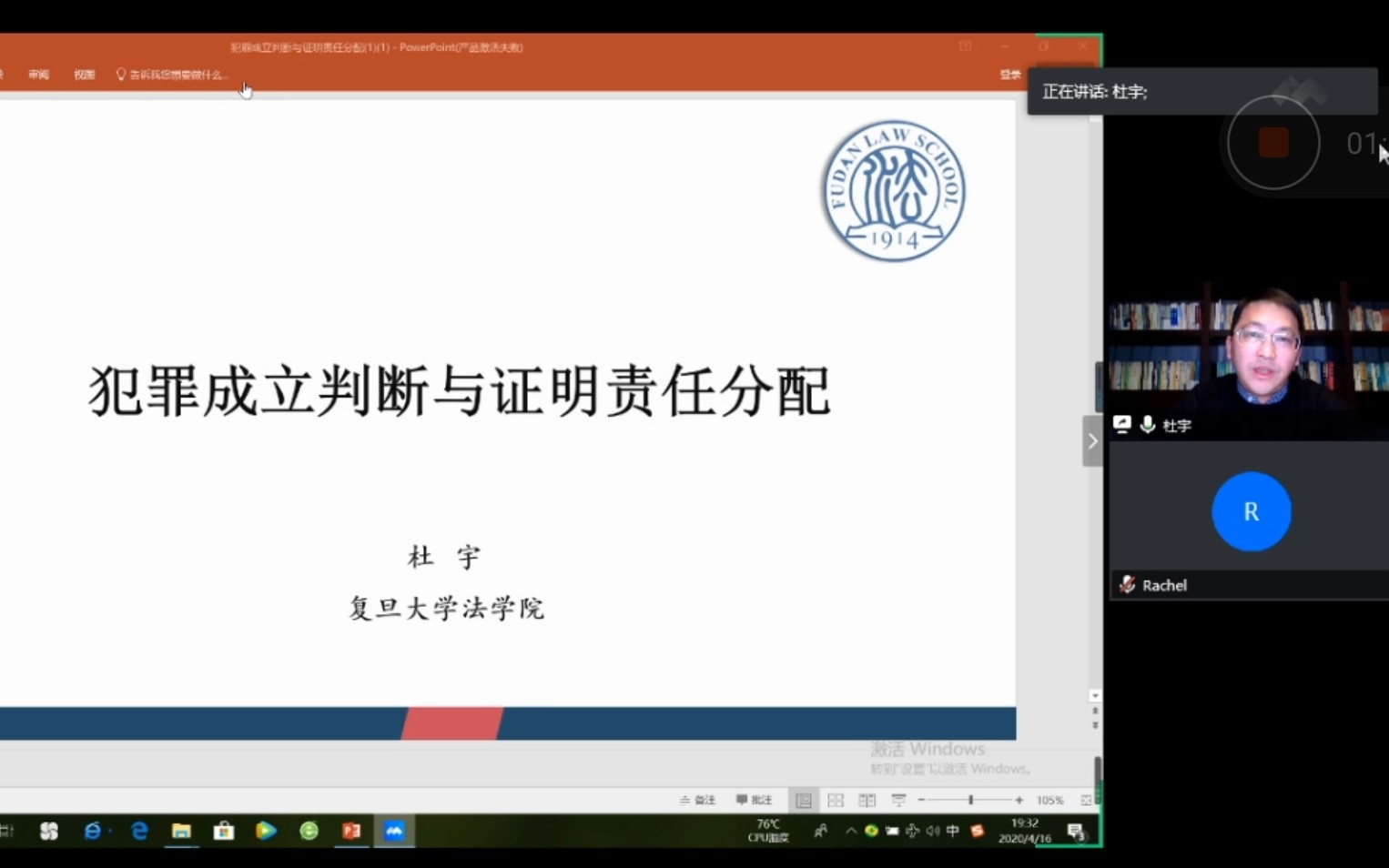The width and height of the screenshot is (1389, 868).
Task: Click the muted microphone icon beside Rachel
Action: point(1127,585)
